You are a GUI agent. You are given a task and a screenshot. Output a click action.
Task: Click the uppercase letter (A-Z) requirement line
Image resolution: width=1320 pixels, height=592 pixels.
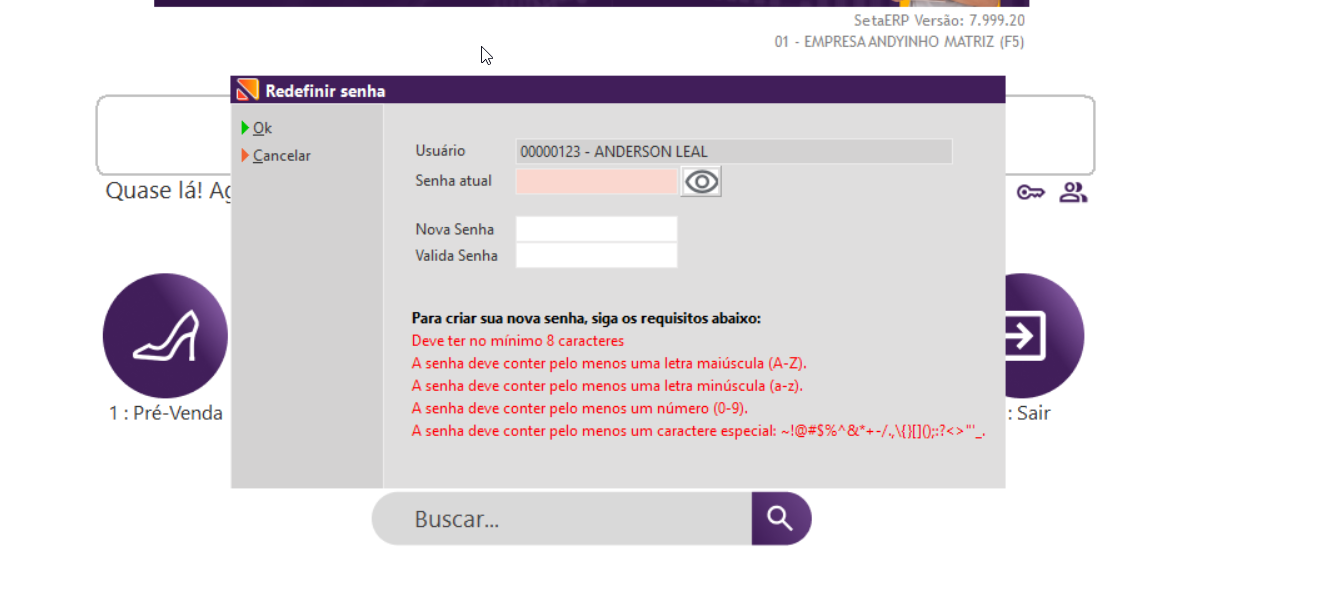click(609, 363)
